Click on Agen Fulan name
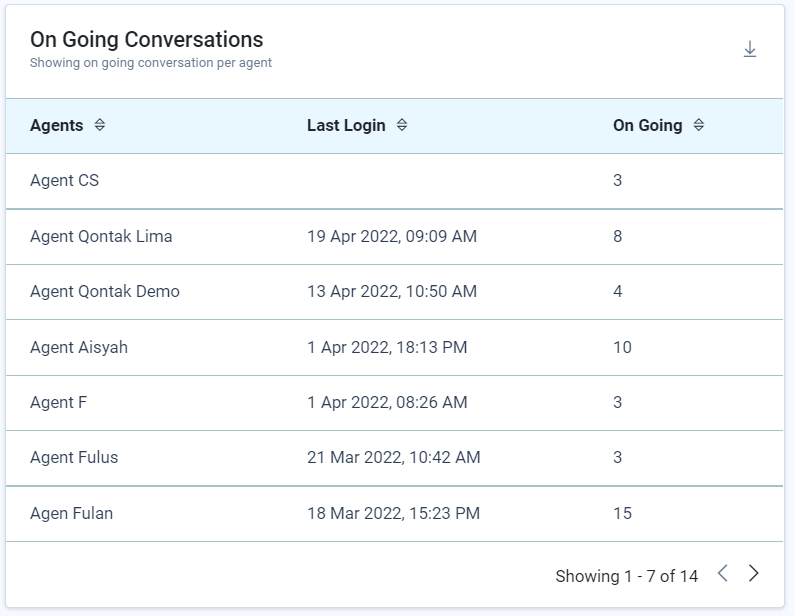This screenshot has width=795, height=616. click(71, 514)
